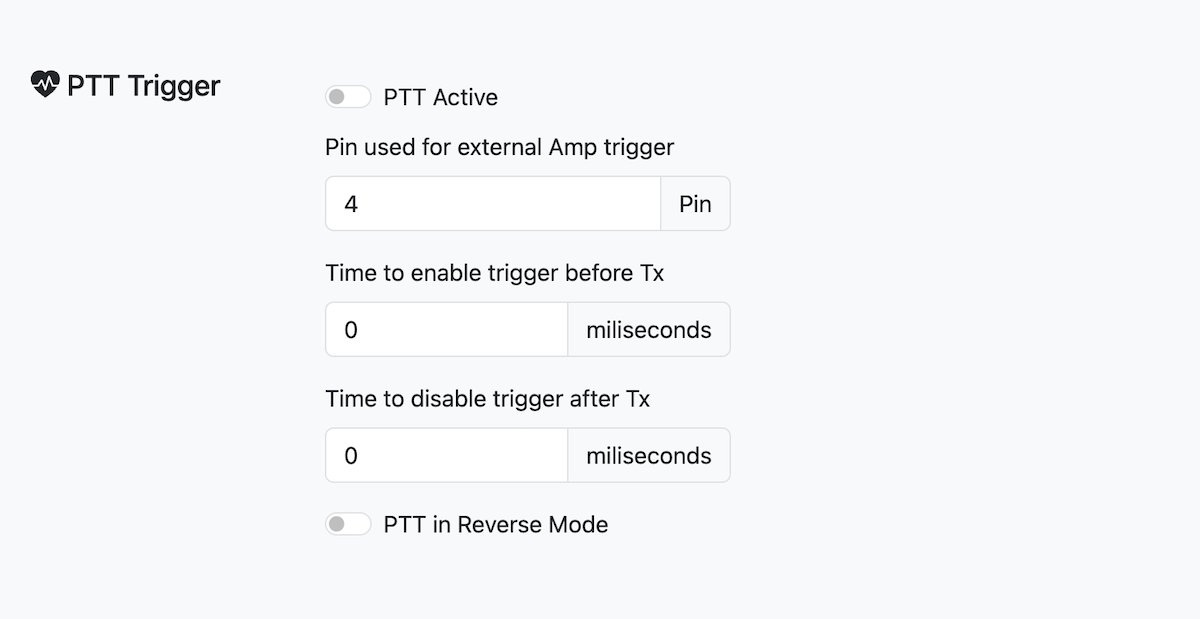Image resolution: width=1200 pixels, height=619 pixels.
Task: Focus the enable trigger before Tx field
Action: (446, 330)
